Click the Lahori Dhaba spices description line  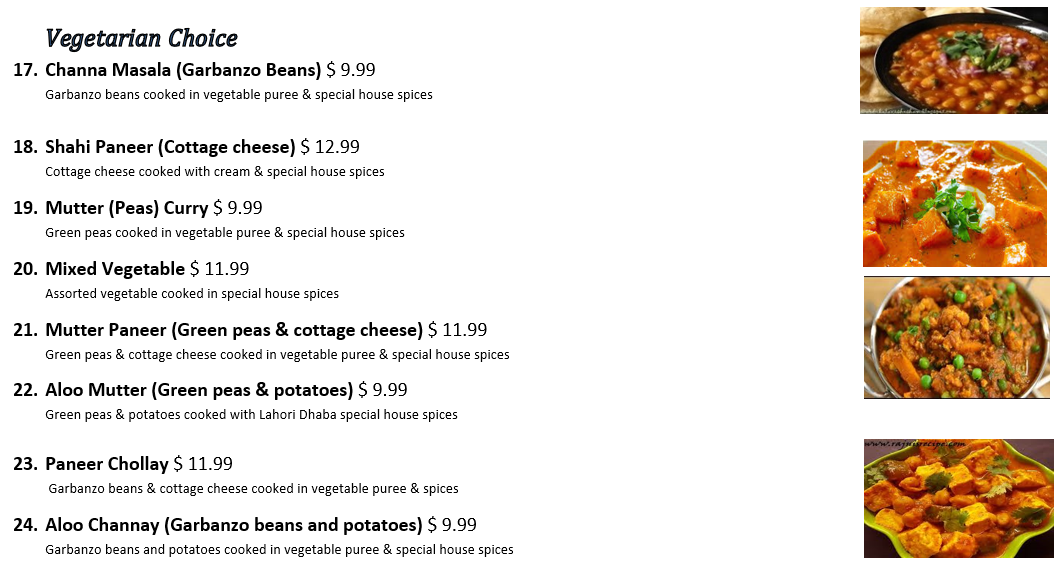[251, 415]
